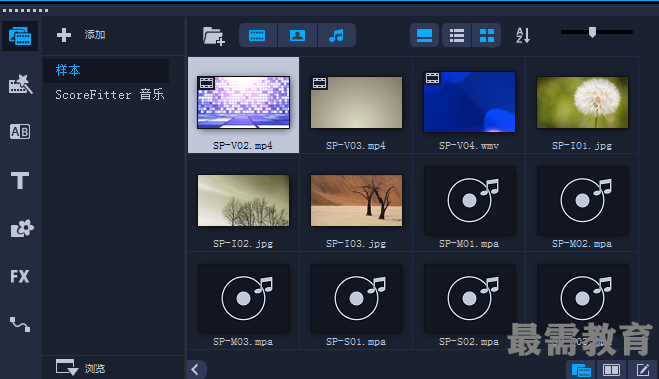
Task: Open the Title (T) panel
Action: pos(20,180)
